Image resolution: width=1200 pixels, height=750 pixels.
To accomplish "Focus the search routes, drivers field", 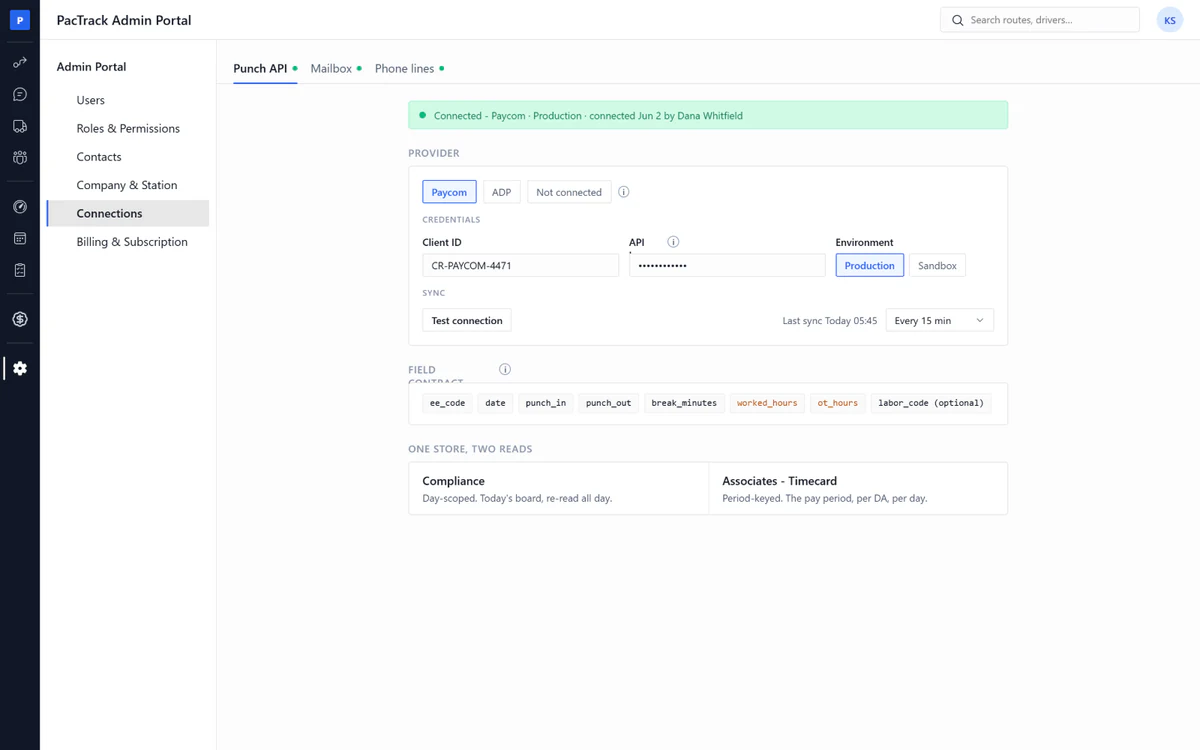I will 1040,20.
